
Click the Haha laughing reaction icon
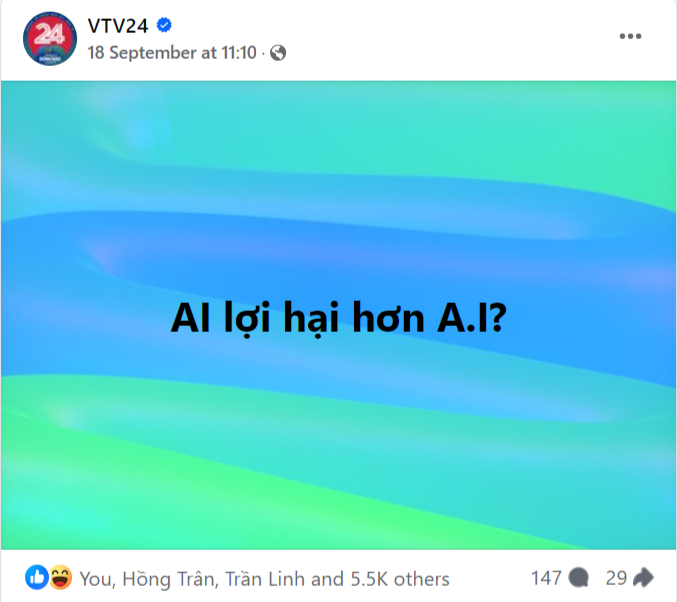pos(60,577)
